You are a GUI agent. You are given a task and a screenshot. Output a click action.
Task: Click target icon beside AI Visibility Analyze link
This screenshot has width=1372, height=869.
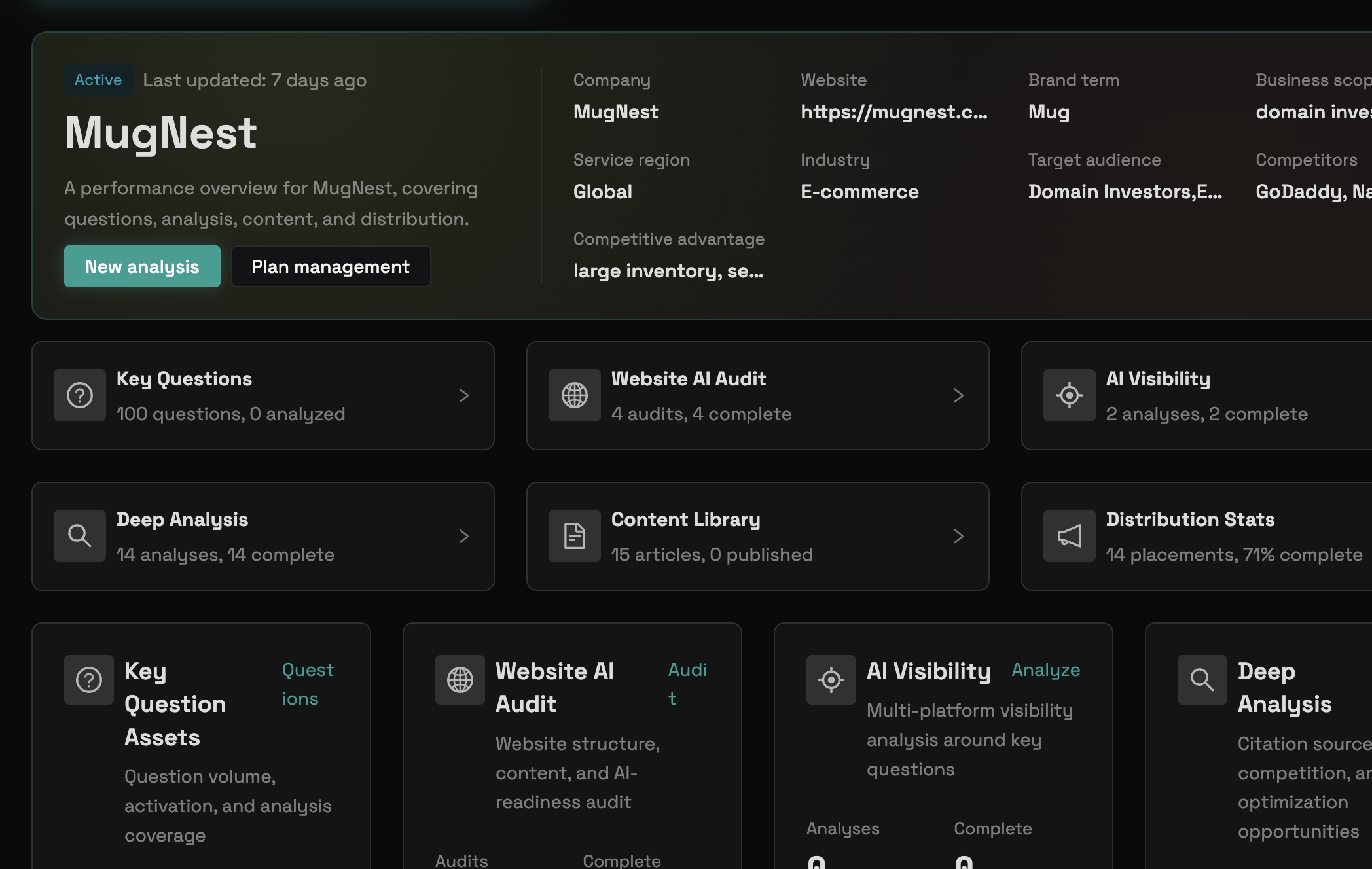coord(831,680)
